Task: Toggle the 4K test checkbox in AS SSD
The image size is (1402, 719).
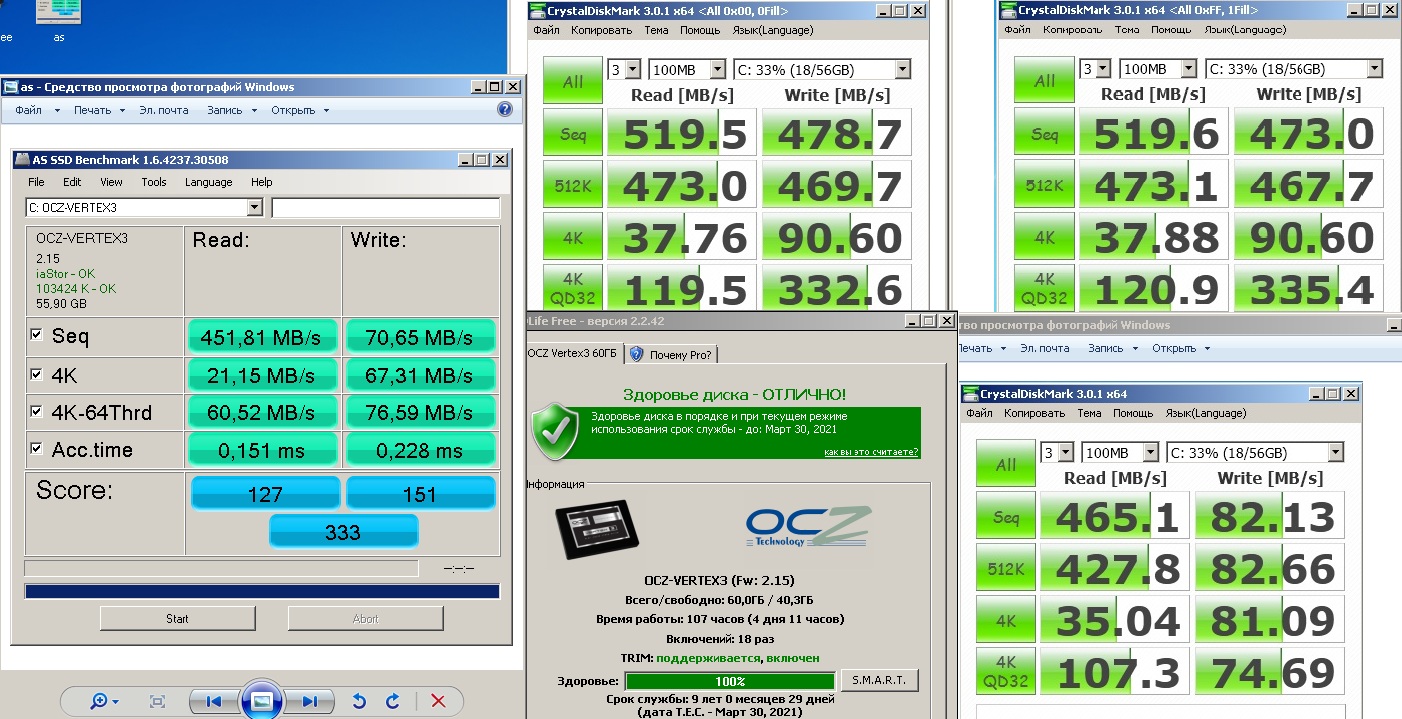Action: pos(36,374)
